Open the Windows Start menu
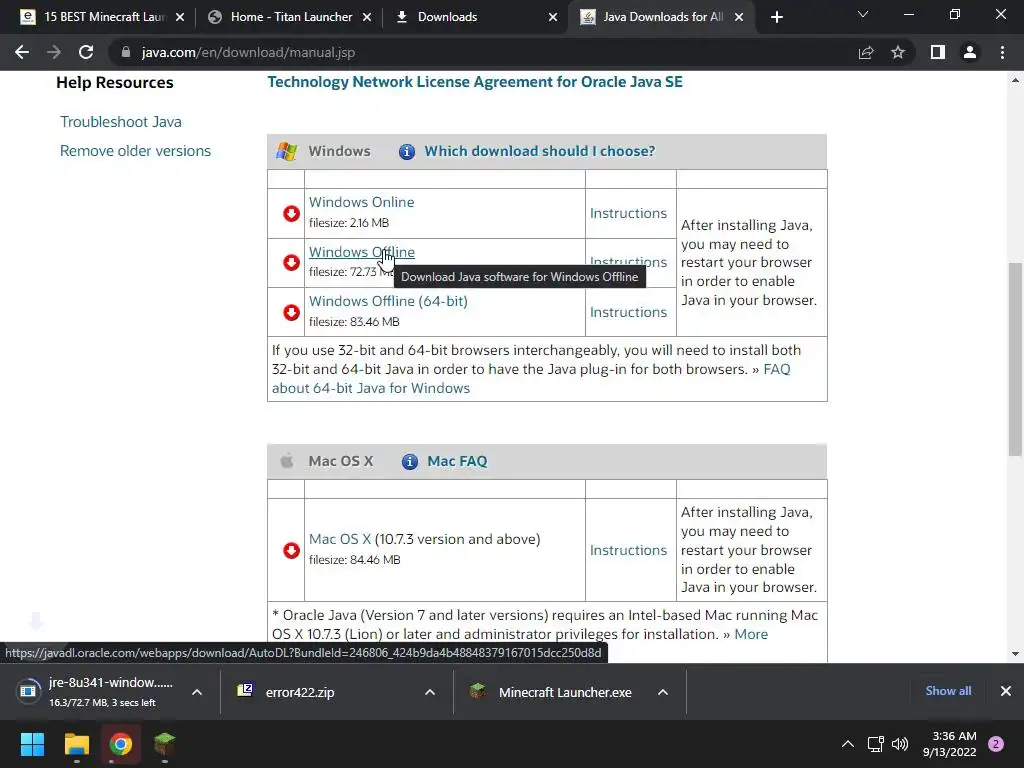This screenshot has width=1024, height=768. pyautogui.click(x=32, y=744)
